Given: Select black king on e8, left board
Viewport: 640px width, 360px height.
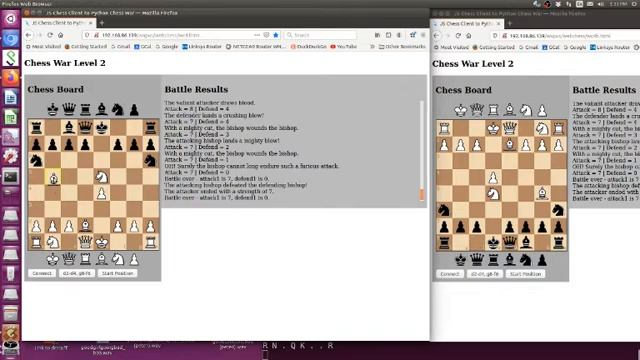Looking at the screenshot, I should click(102, 128).
